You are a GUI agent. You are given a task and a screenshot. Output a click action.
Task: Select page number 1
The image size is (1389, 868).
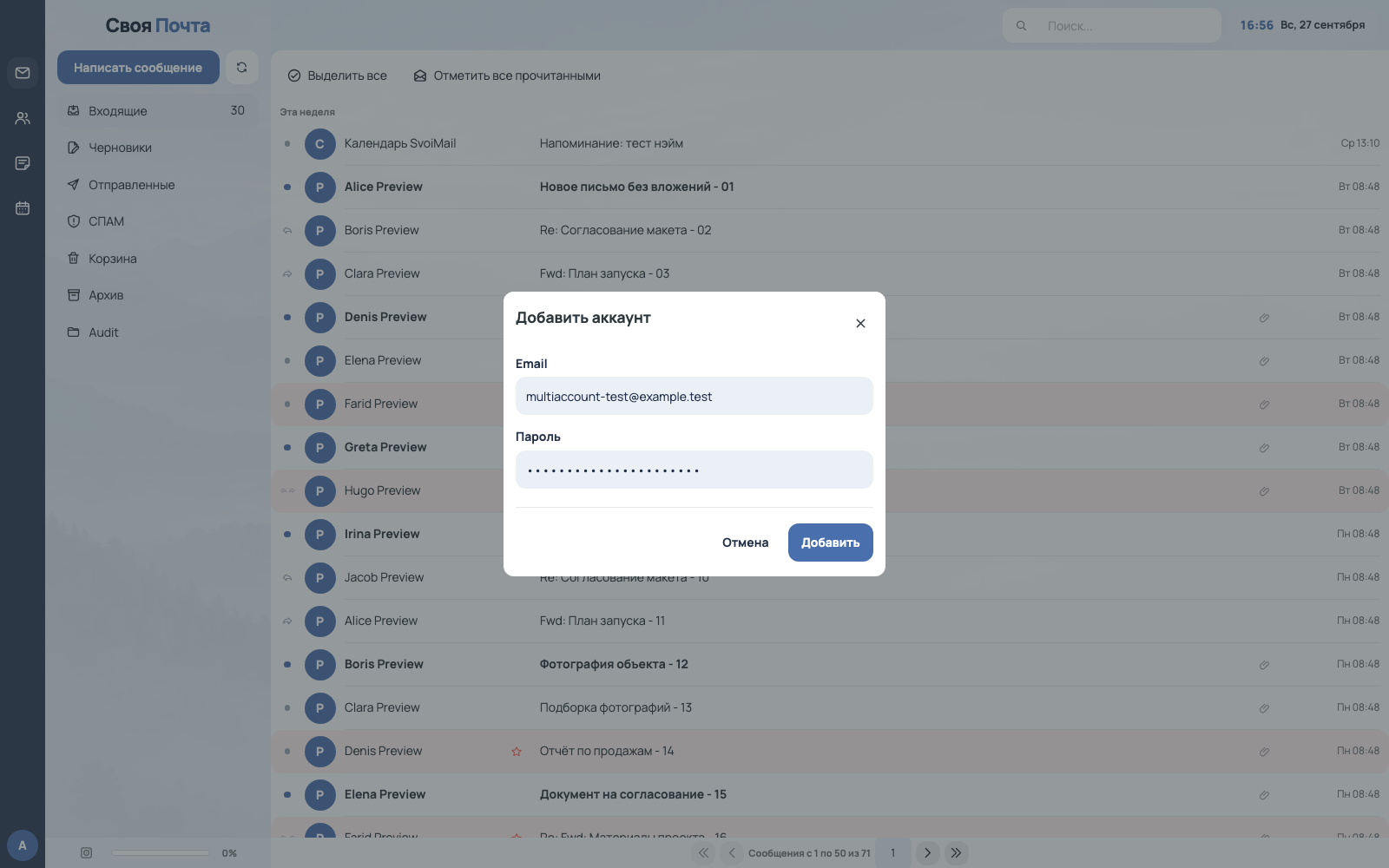893,853
